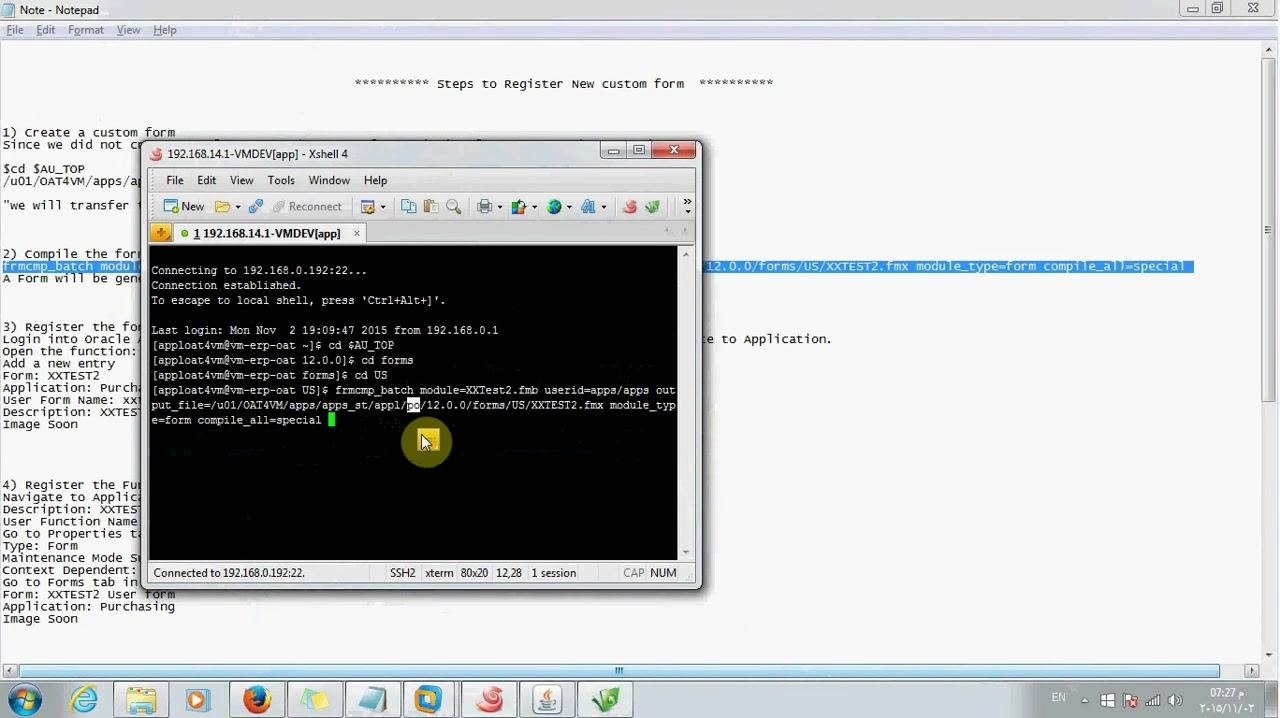
Task: Click the green Xftp icon in Xshell toolbar
Action: [x=652, y=207]
